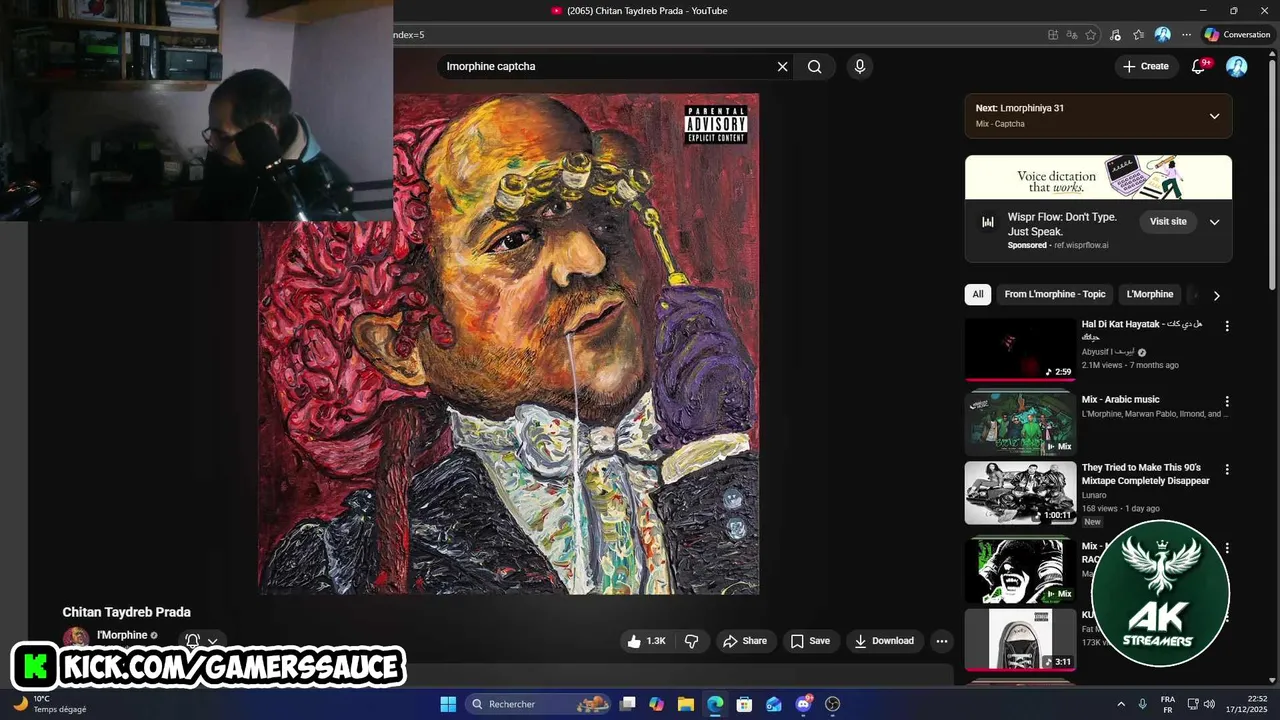Open the Edge profile avatar
1280x720 pixels.
tap(1162, 35)
